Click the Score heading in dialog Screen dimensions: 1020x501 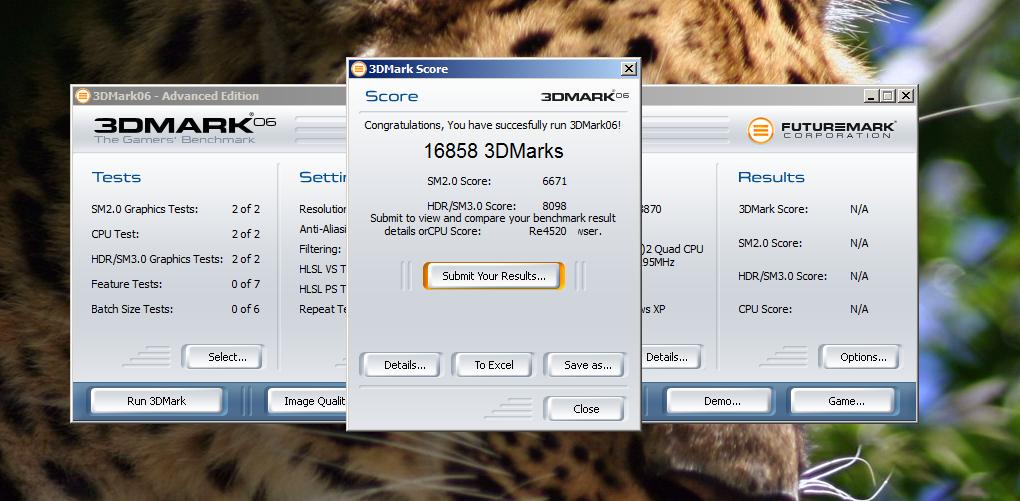pyautogui.click(x=392, y=96)
